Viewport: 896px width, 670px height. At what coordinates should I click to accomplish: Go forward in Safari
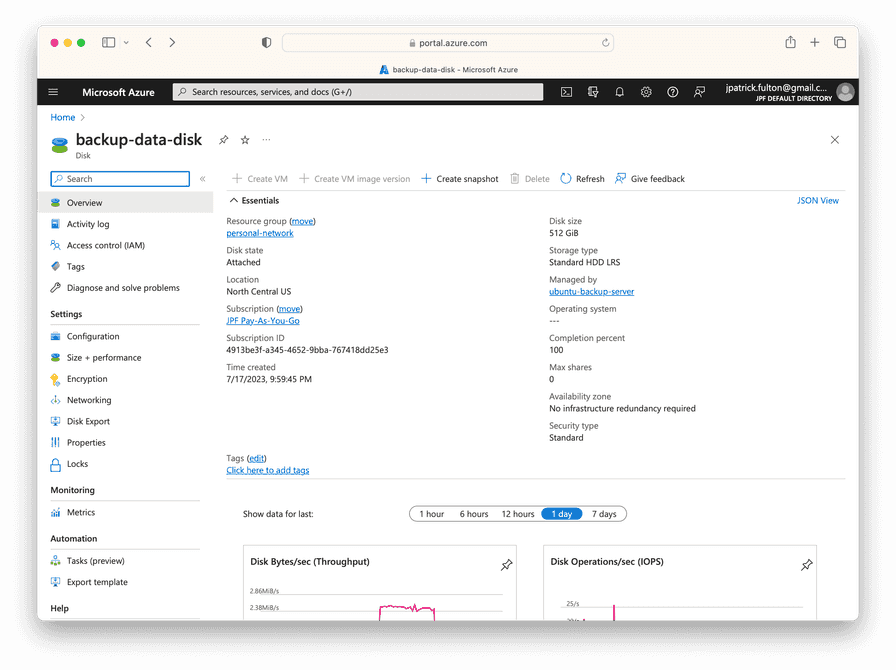click(x=172, y=42)
